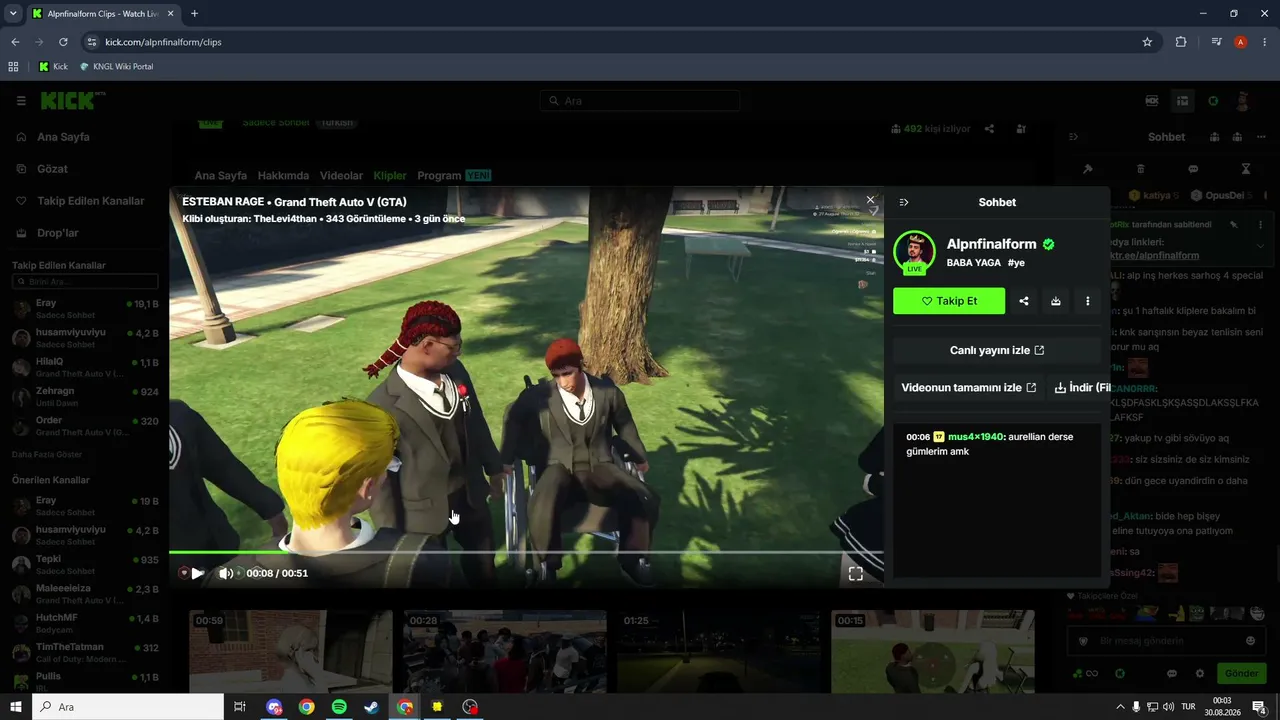Screen dimensions: 1280x720
Task: Open the followed channel HilalQ
Action: (x=85, y=367)
